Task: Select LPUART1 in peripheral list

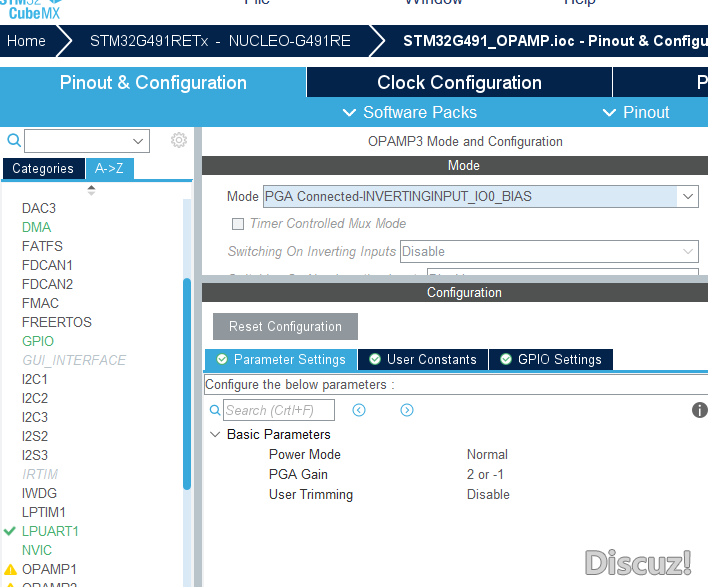Action: click(x=50, y=531)
